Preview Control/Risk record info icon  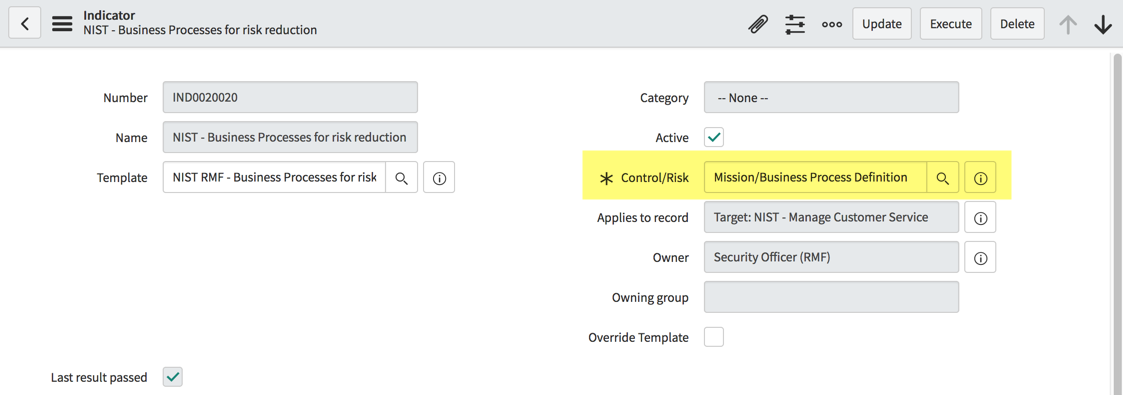(980, 177)
